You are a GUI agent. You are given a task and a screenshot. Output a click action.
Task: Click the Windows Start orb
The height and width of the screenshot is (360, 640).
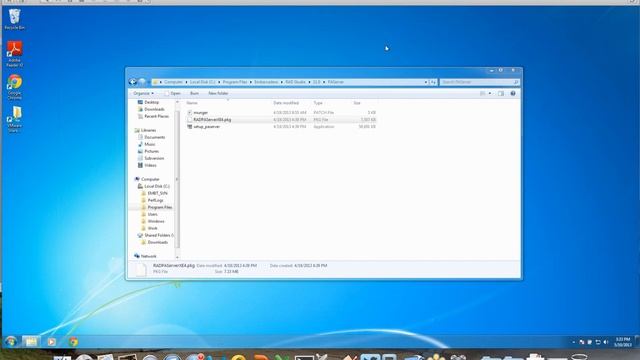click(11, 341)
